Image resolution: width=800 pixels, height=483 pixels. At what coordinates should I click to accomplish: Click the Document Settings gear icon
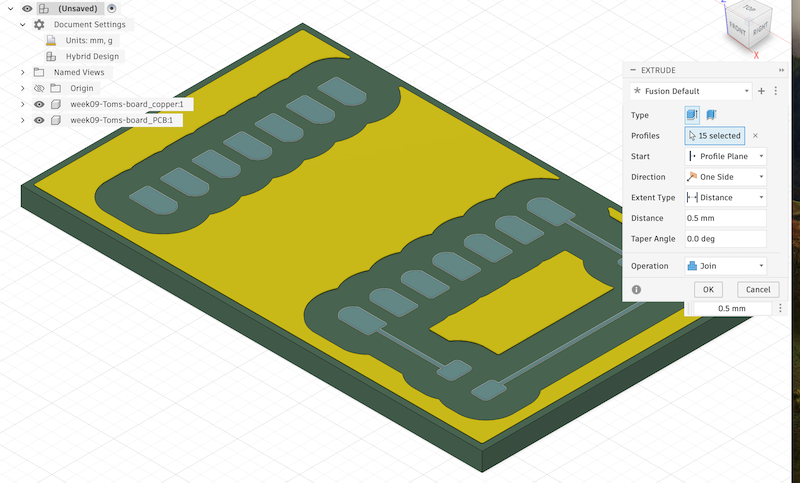pyautogui.click(x=39, y=24)
